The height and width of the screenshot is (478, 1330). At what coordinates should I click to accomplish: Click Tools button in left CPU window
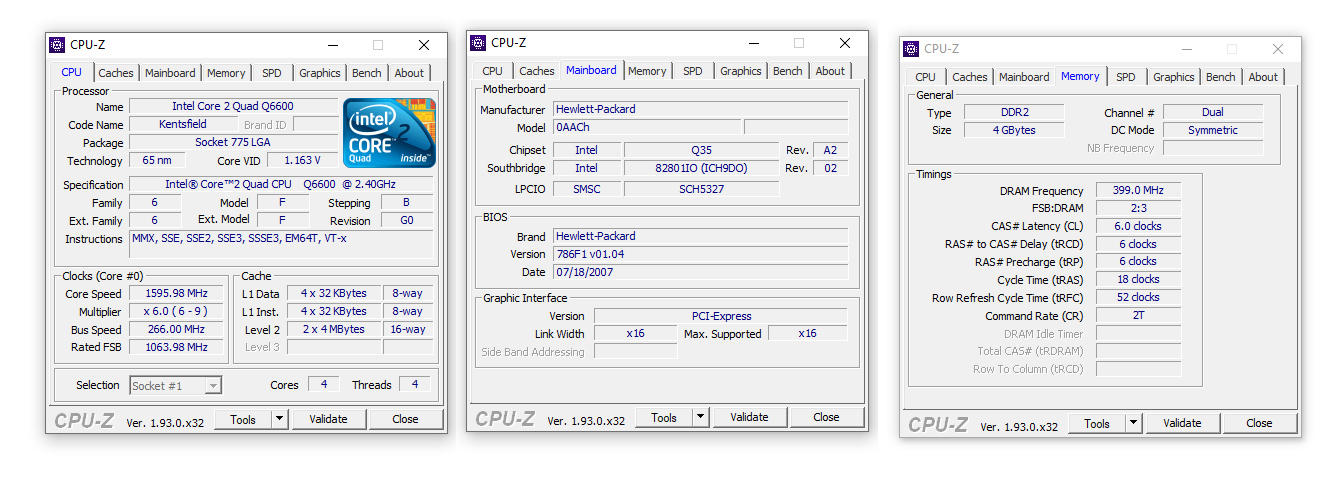coord(243,420)
